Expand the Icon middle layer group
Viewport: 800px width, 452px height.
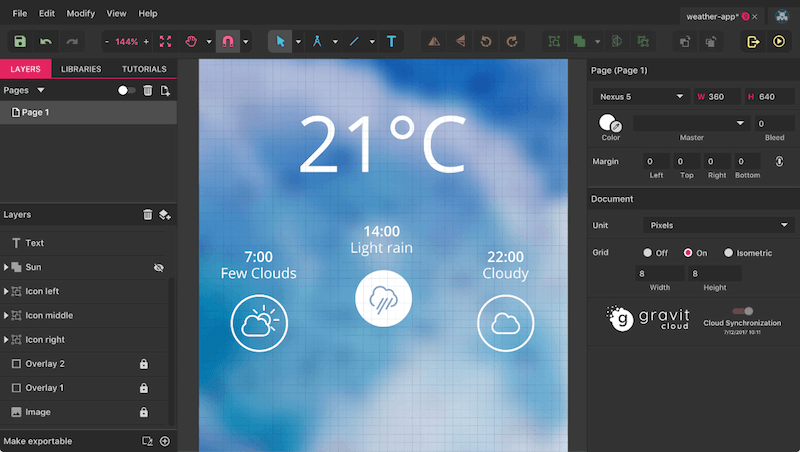click(6, 315)
